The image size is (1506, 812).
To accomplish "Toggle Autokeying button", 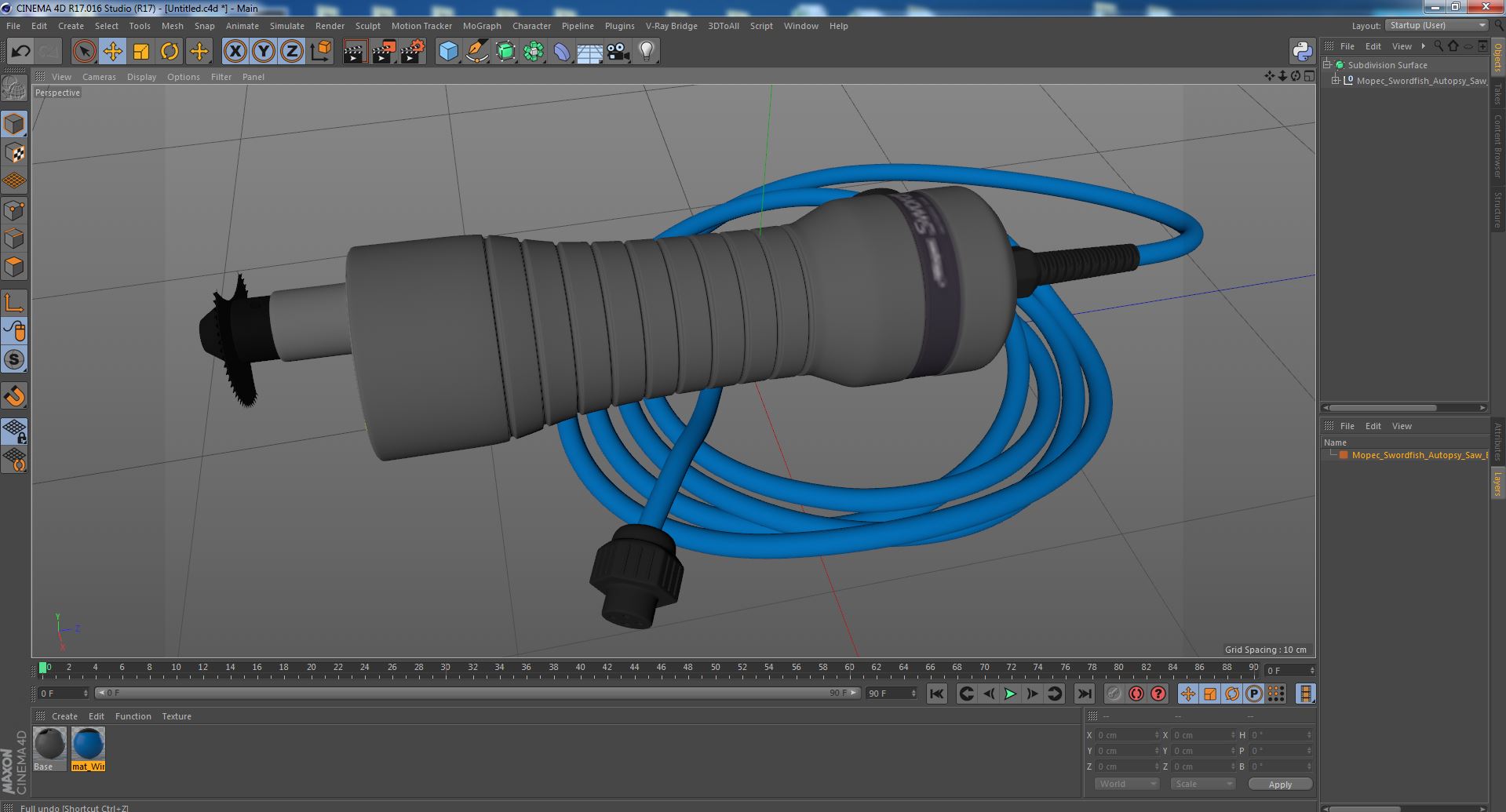I will point(1136,694).
